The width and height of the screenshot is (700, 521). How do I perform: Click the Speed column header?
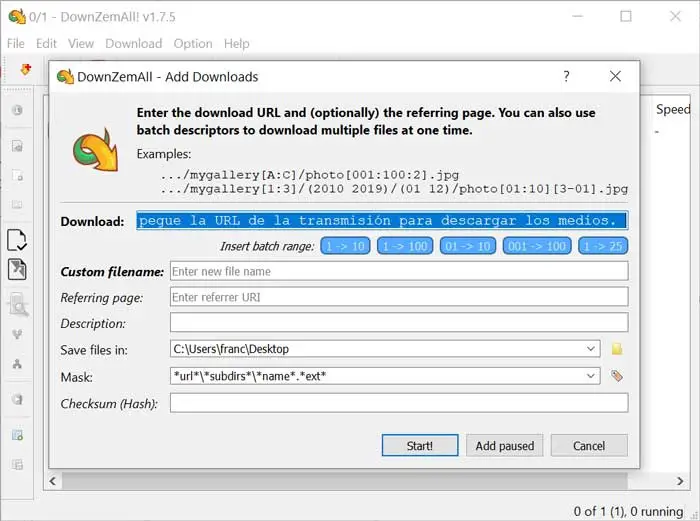click(x=673, y=109)
